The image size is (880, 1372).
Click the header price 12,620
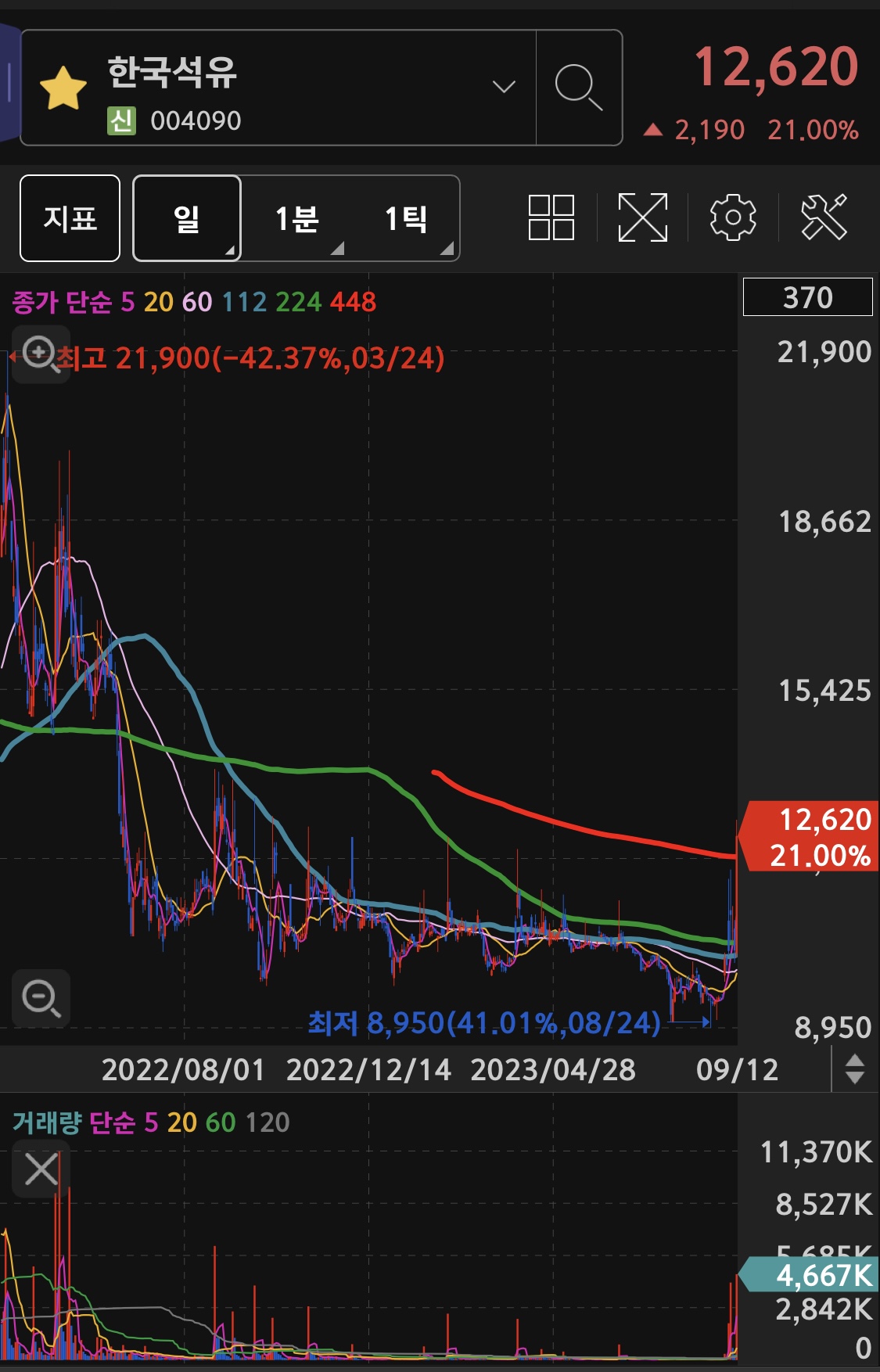point(776,67)
